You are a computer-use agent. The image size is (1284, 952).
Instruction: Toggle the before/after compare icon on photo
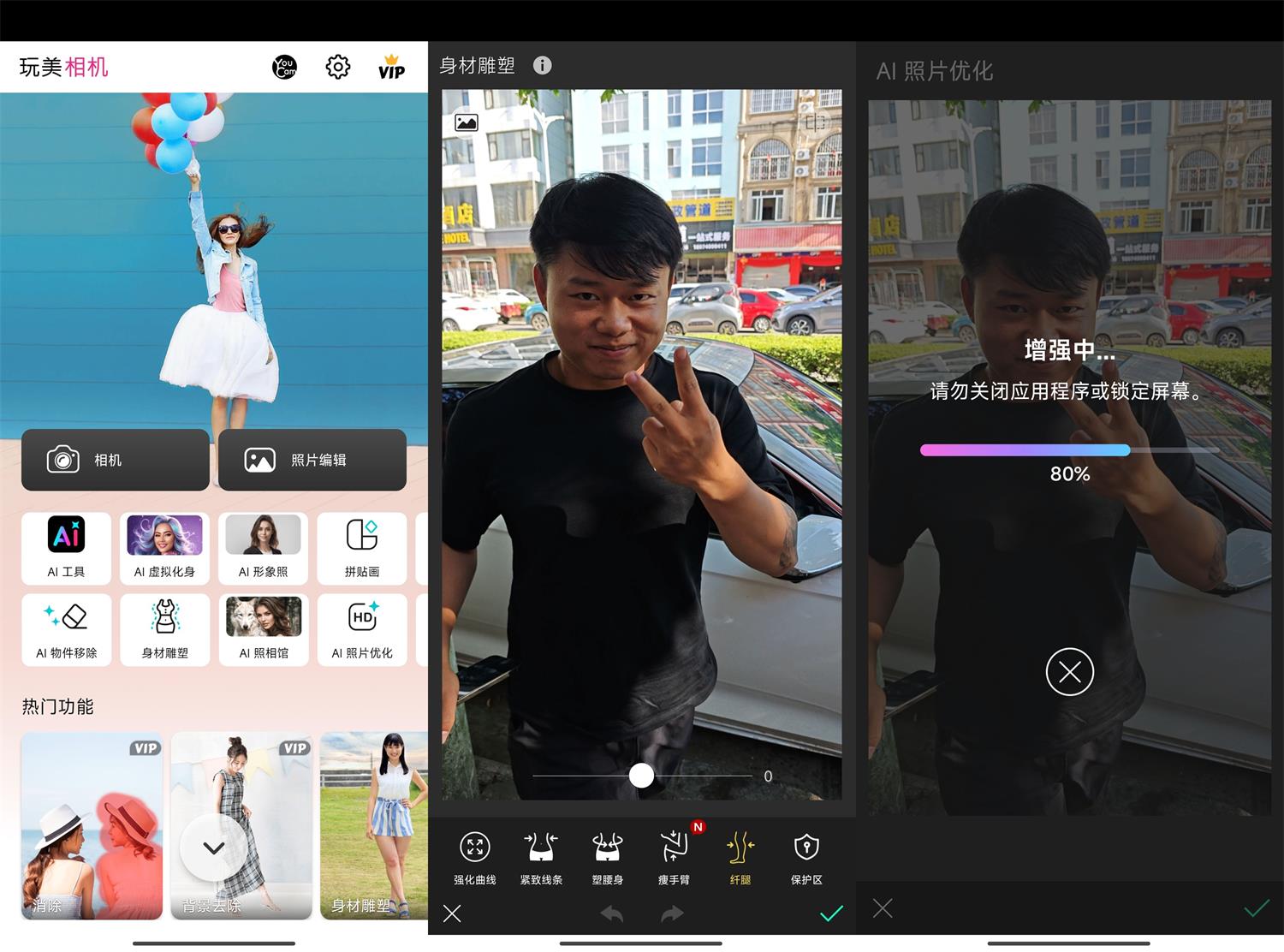tap(815, 122)
